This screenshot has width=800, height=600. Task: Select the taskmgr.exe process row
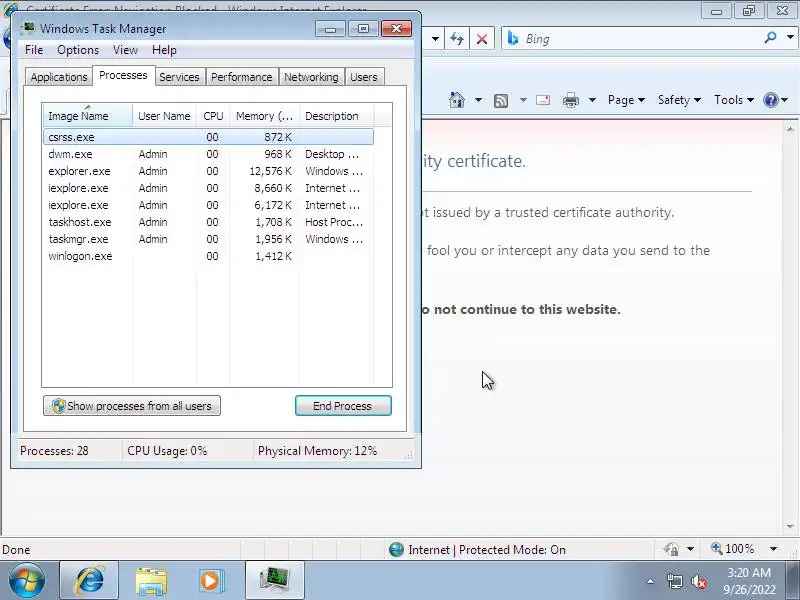209,239
